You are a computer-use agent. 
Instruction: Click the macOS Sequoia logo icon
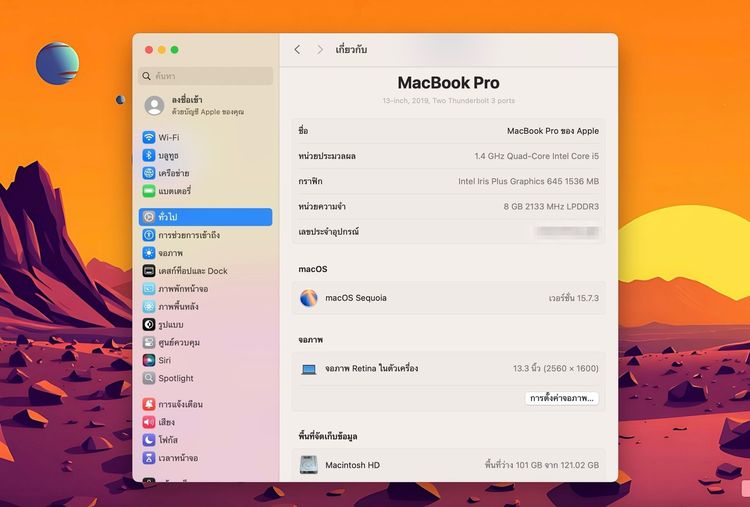coord(309,298)
